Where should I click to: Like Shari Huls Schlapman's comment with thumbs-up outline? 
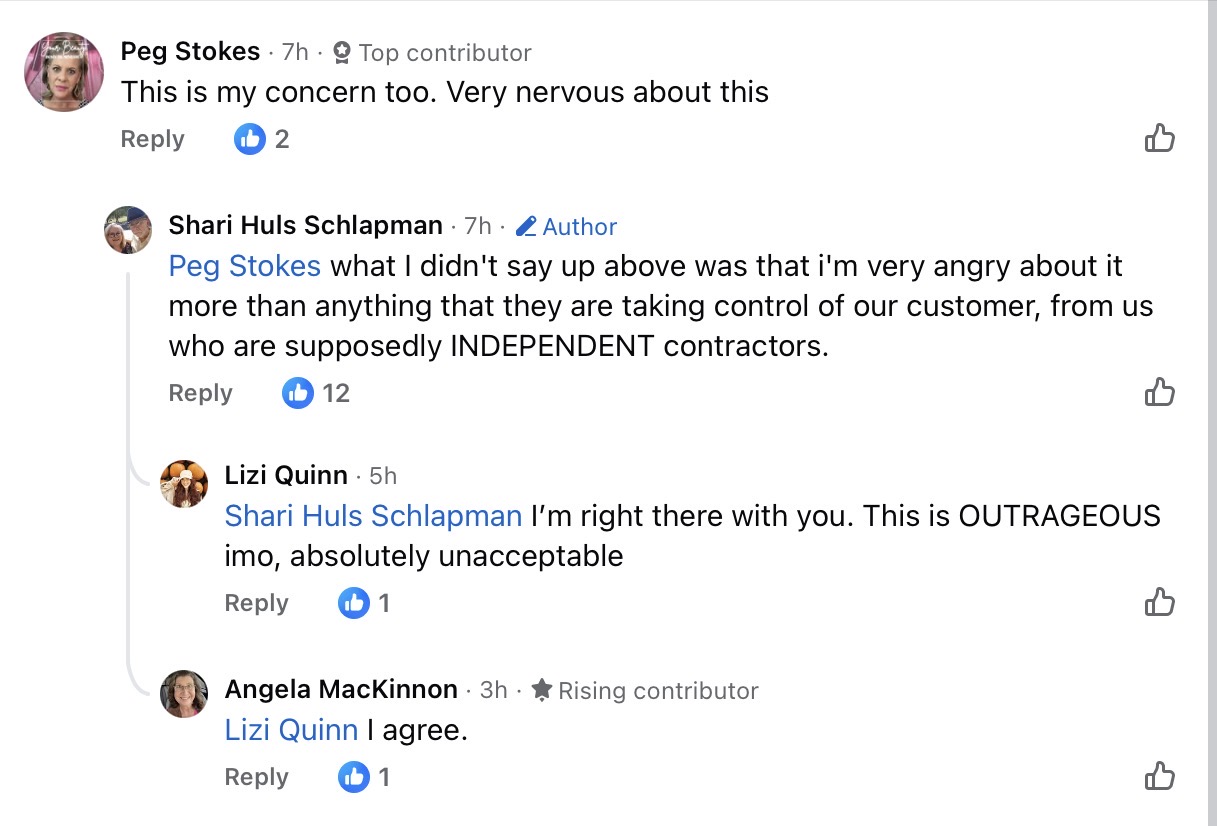click(x=1159, y=392)
